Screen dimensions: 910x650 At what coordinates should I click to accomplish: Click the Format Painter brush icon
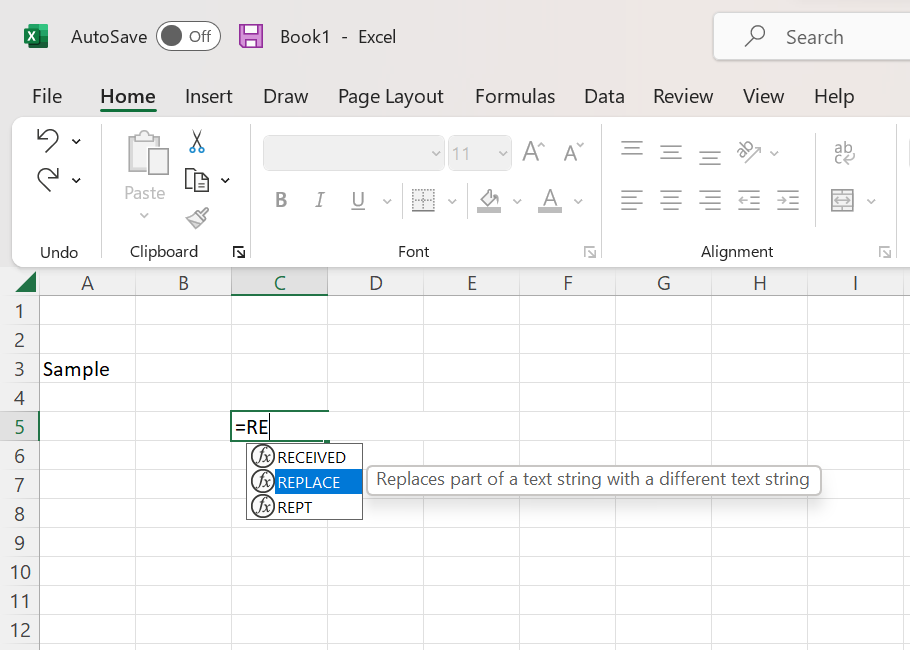tap(197, 218)
